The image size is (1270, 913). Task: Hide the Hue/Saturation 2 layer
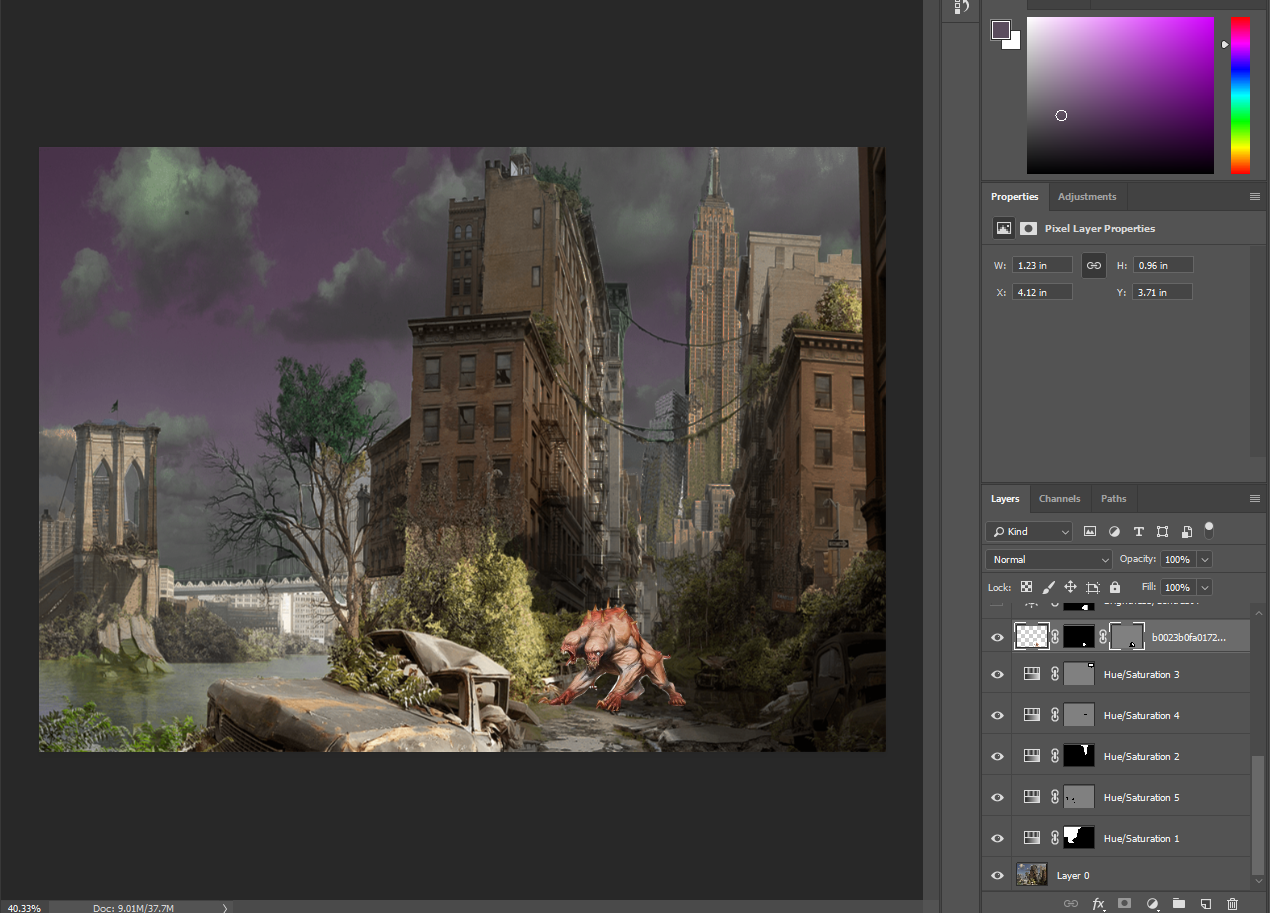tap(997, 757)
